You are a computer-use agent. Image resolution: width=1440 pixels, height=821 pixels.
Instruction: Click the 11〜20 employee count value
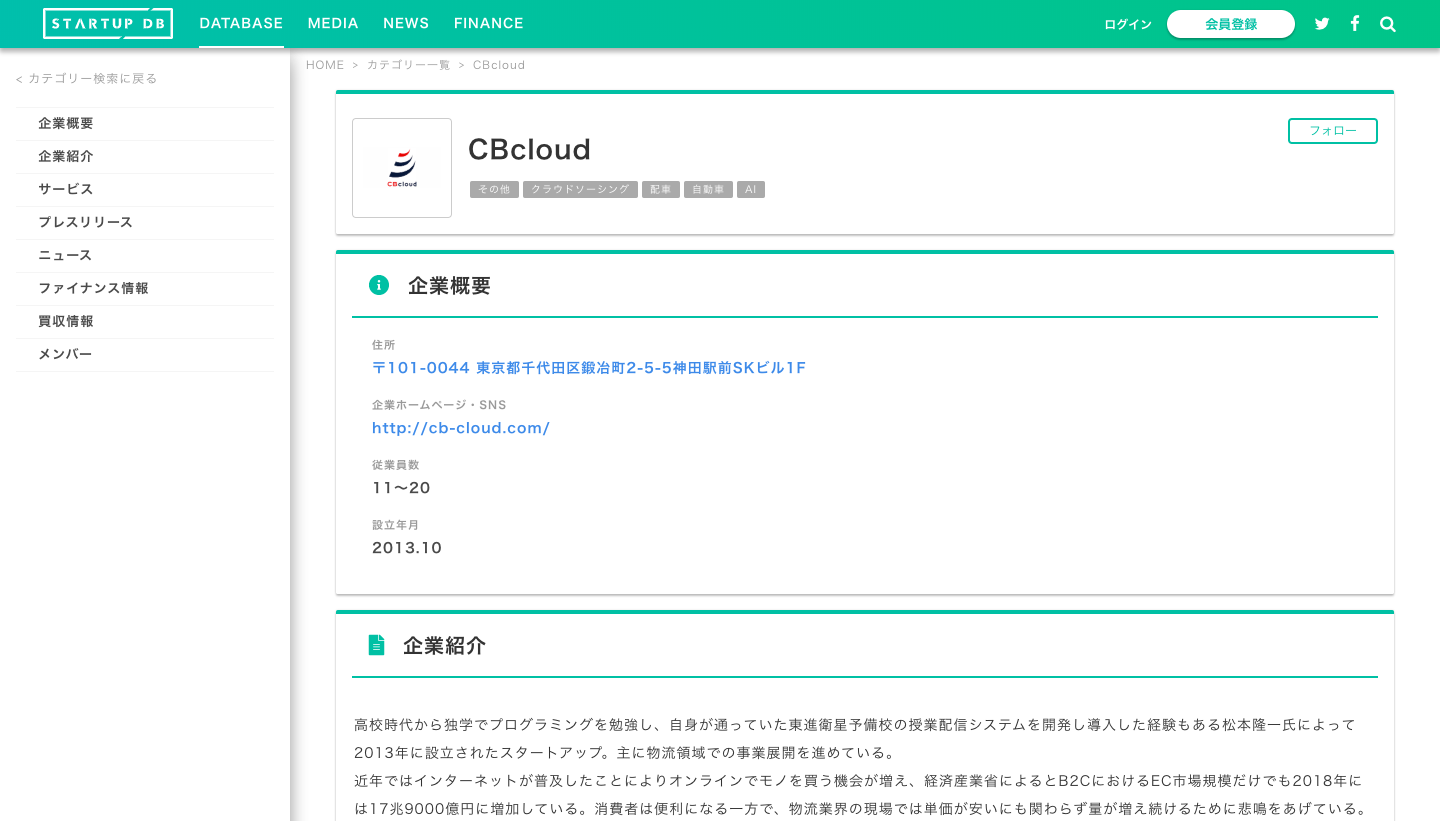coord(401,488)
